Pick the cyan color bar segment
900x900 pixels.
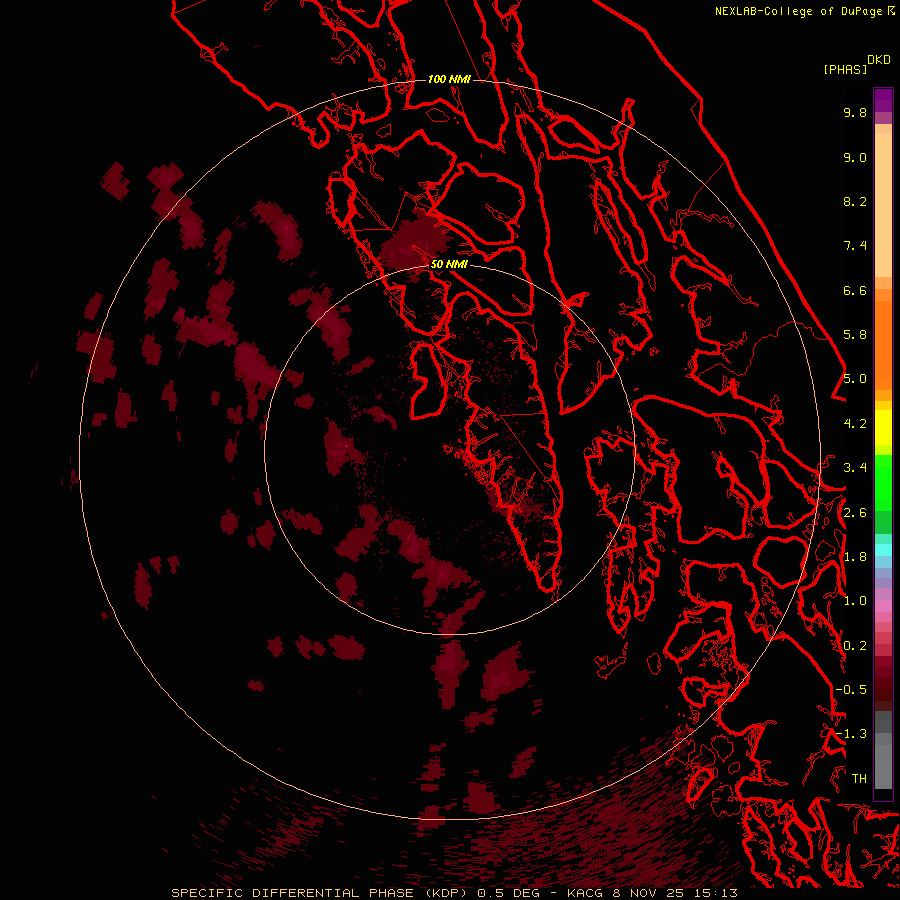(x=883, y=550)
